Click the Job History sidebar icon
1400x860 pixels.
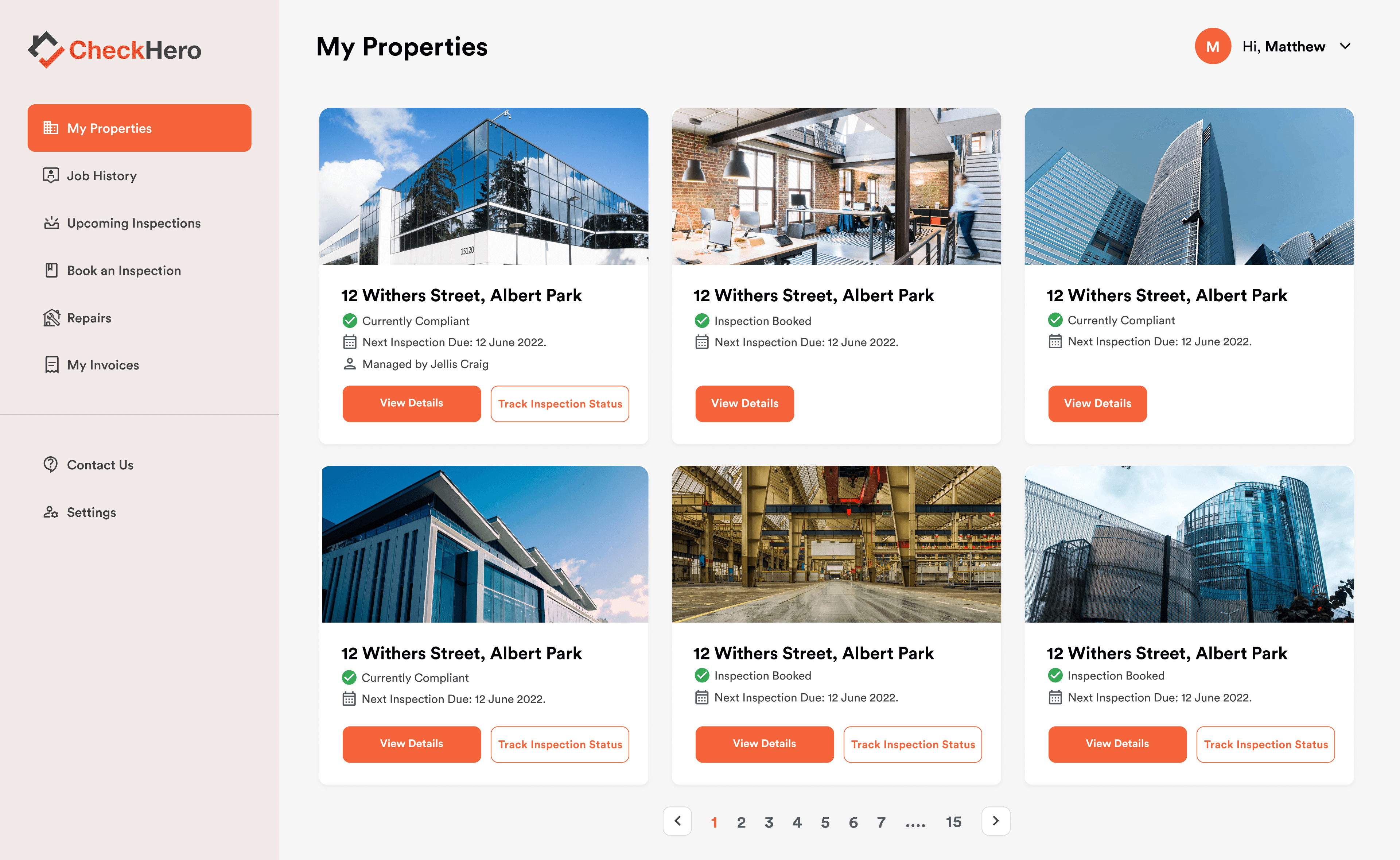tap(51, 175)
